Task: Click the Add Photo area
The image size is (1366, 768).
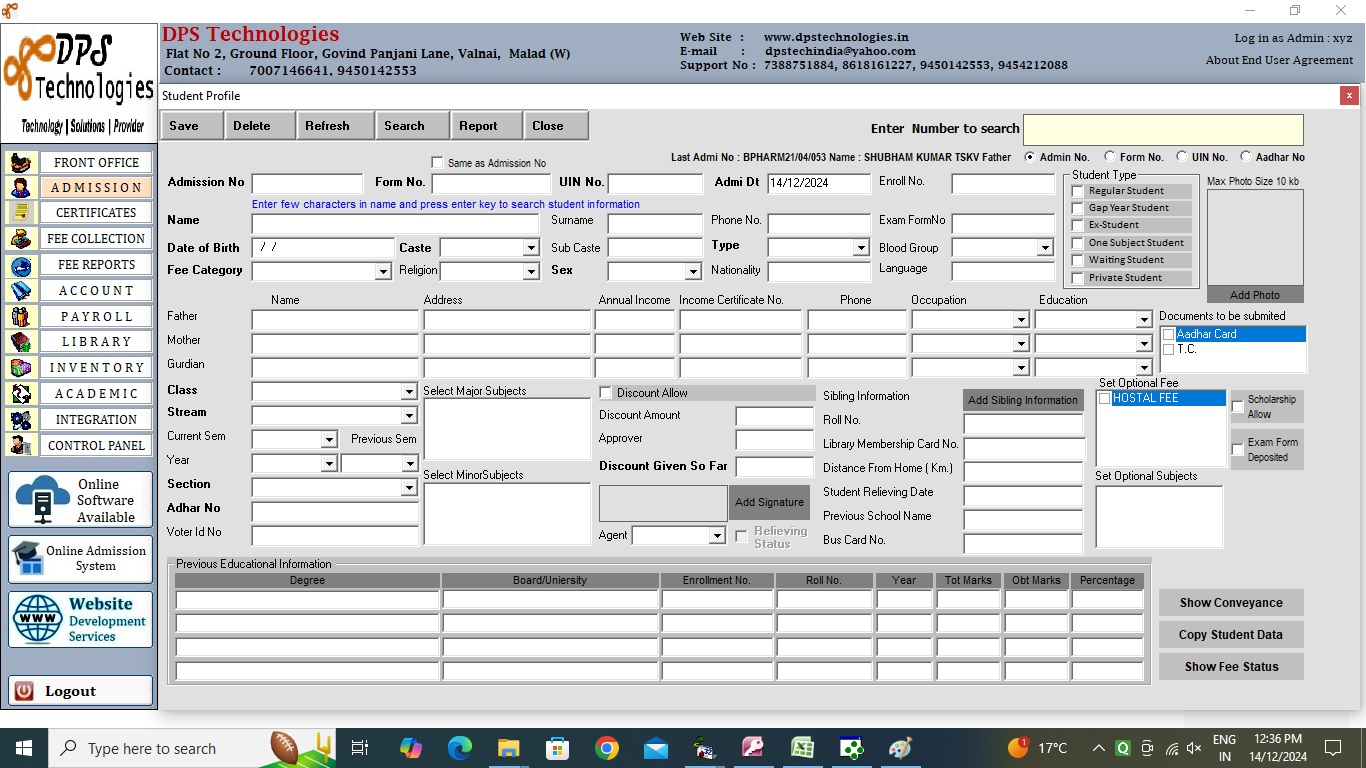Action: coord(1255,295)
